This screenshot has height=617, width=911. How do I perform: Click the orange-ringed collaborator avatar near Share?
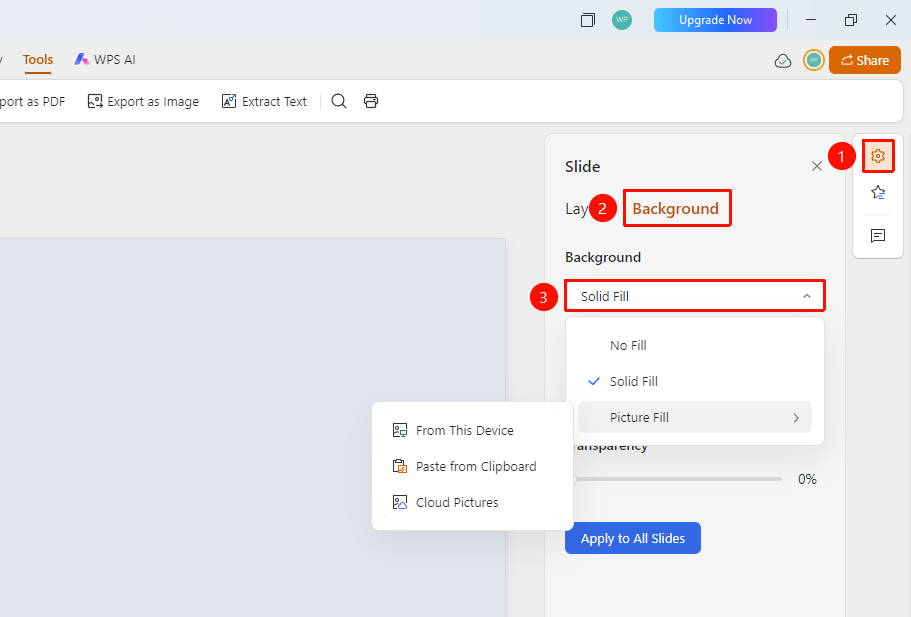point(813,60)
